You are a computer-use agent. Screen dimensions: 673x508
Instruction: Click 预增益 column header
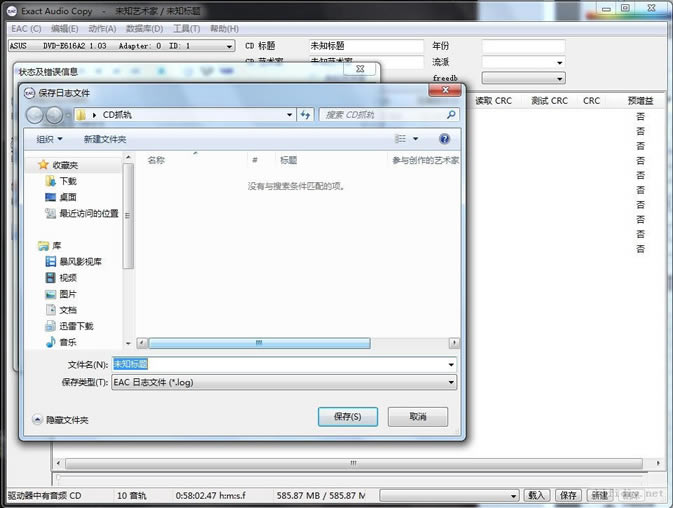click(640, 101)
